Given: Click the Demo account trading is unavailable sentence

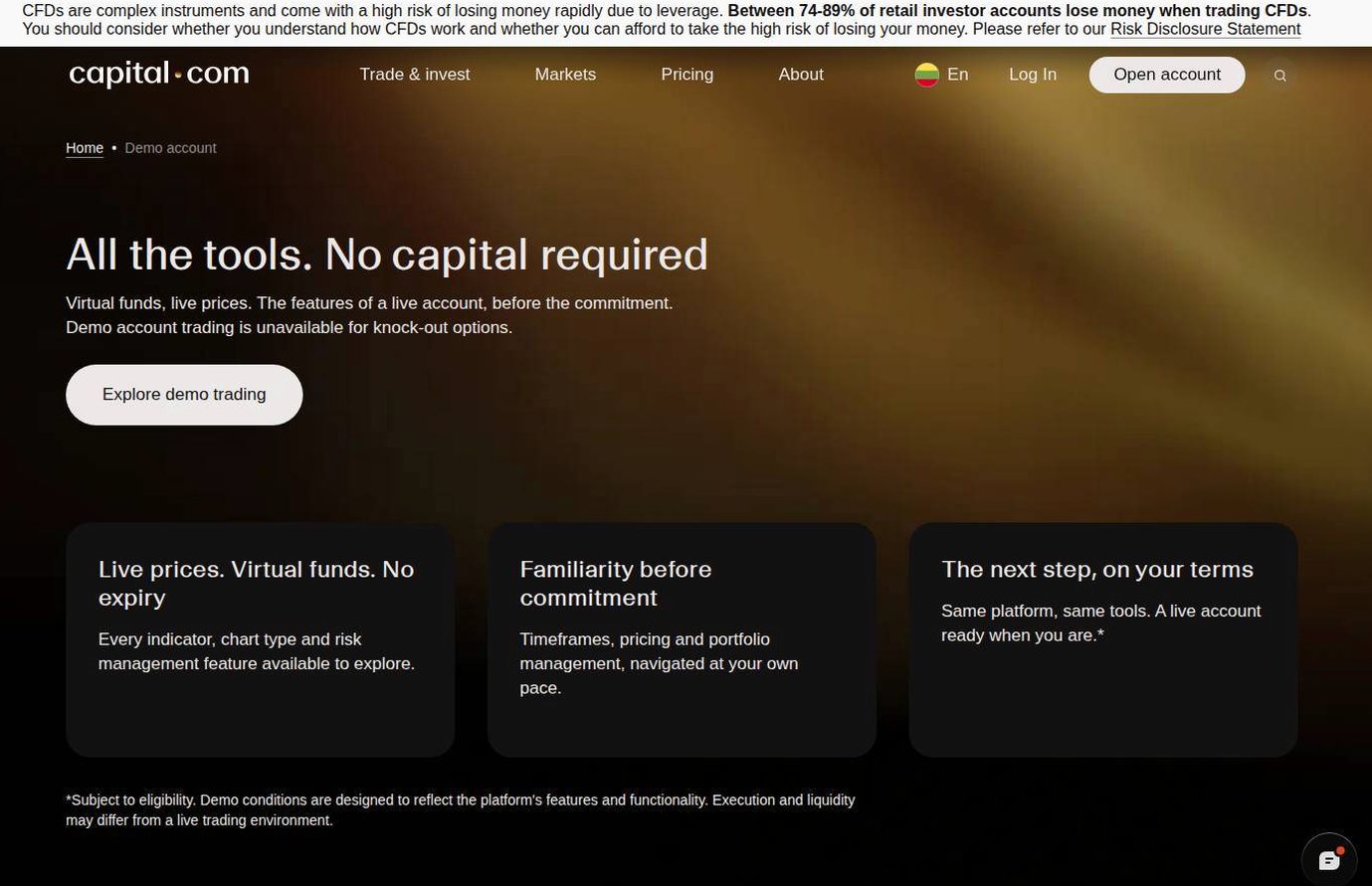Looking at the screenshot, I should (x=290, y=327).
